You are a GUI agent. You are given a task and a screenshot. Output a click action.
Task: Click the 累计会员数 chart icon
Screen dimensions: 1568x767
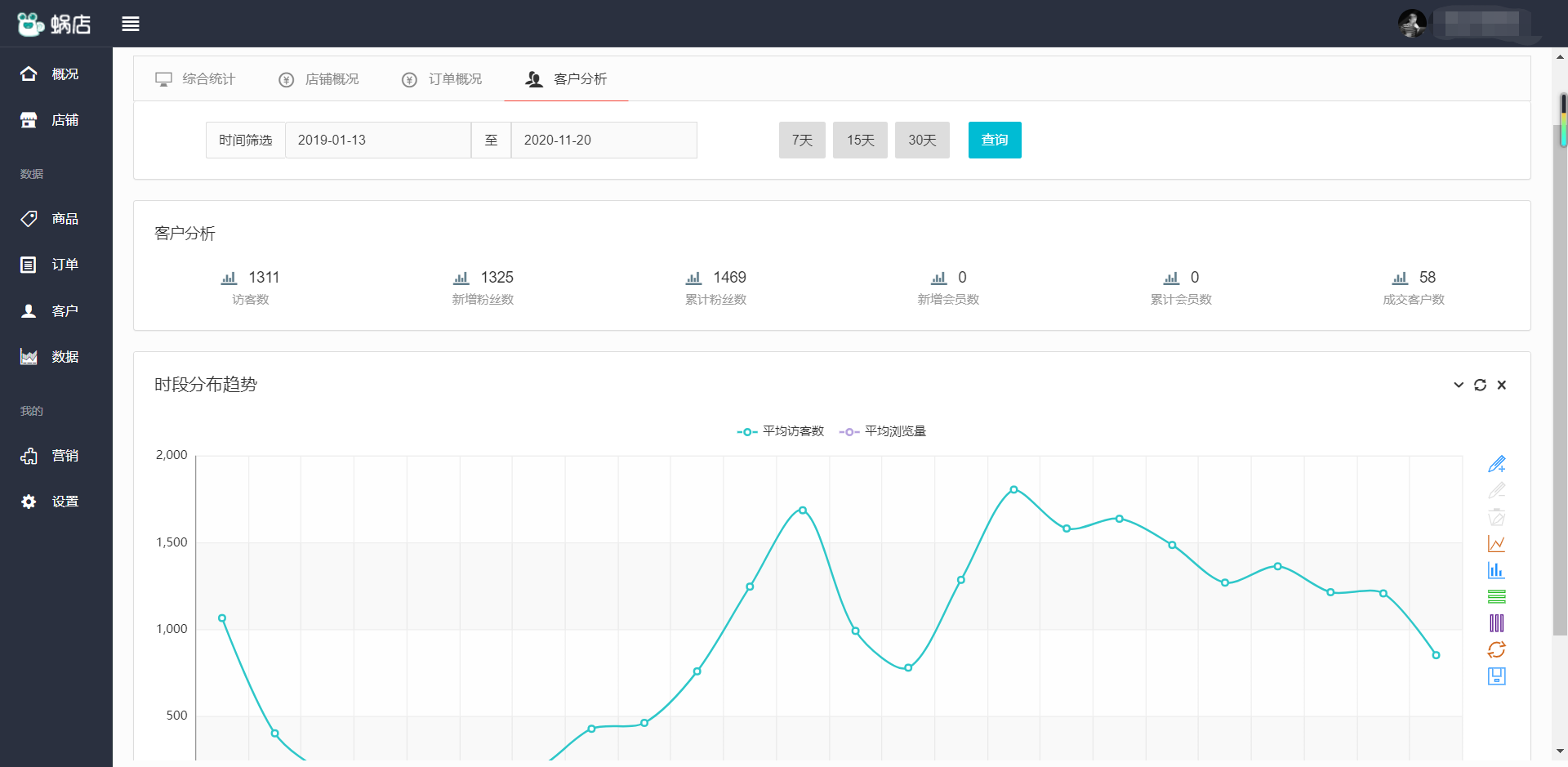tap(1172, 279)
